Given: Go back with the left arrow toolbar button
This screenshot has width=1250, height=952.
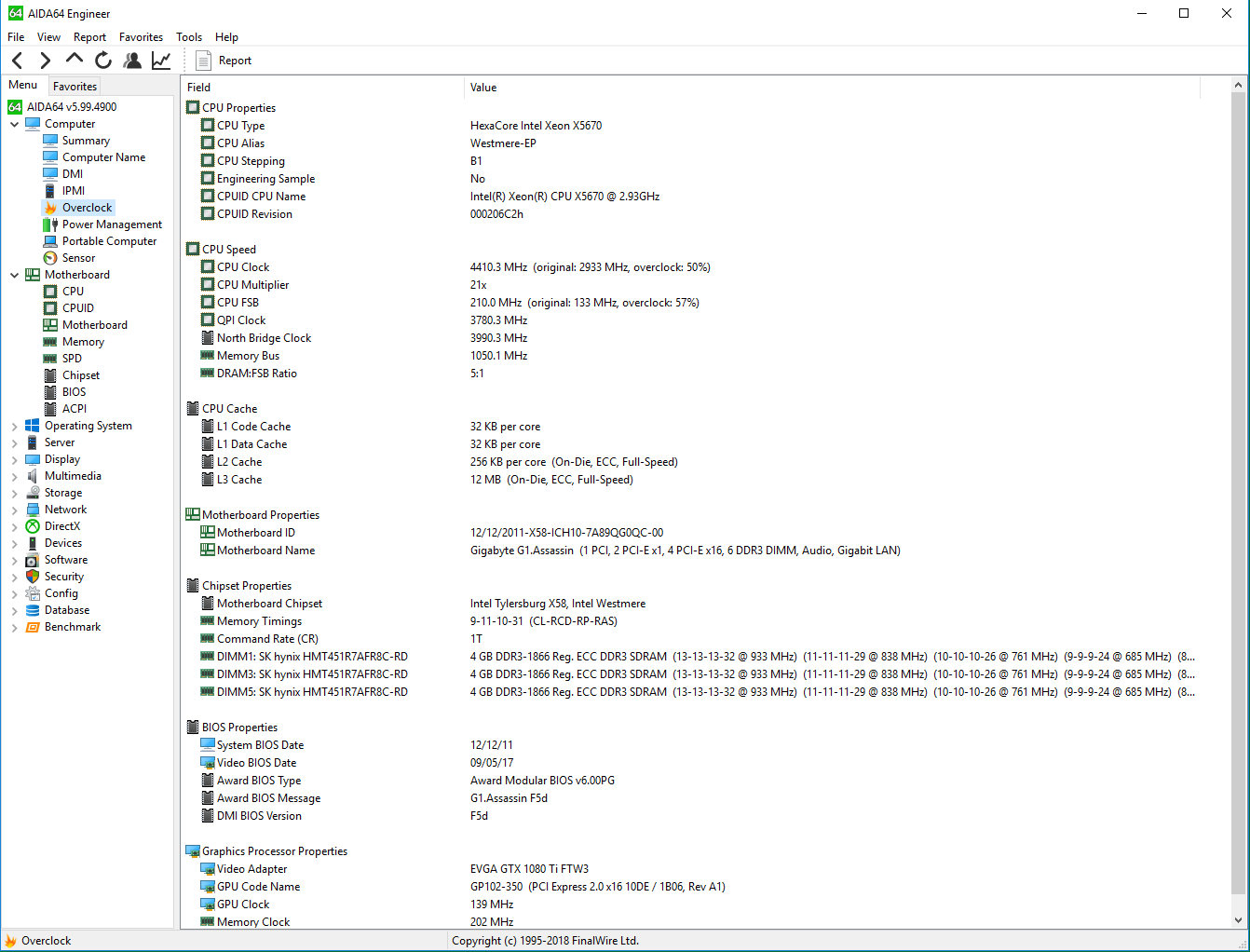Looking at the screenshot, I should pyautogui.click(x=18, y=61).
